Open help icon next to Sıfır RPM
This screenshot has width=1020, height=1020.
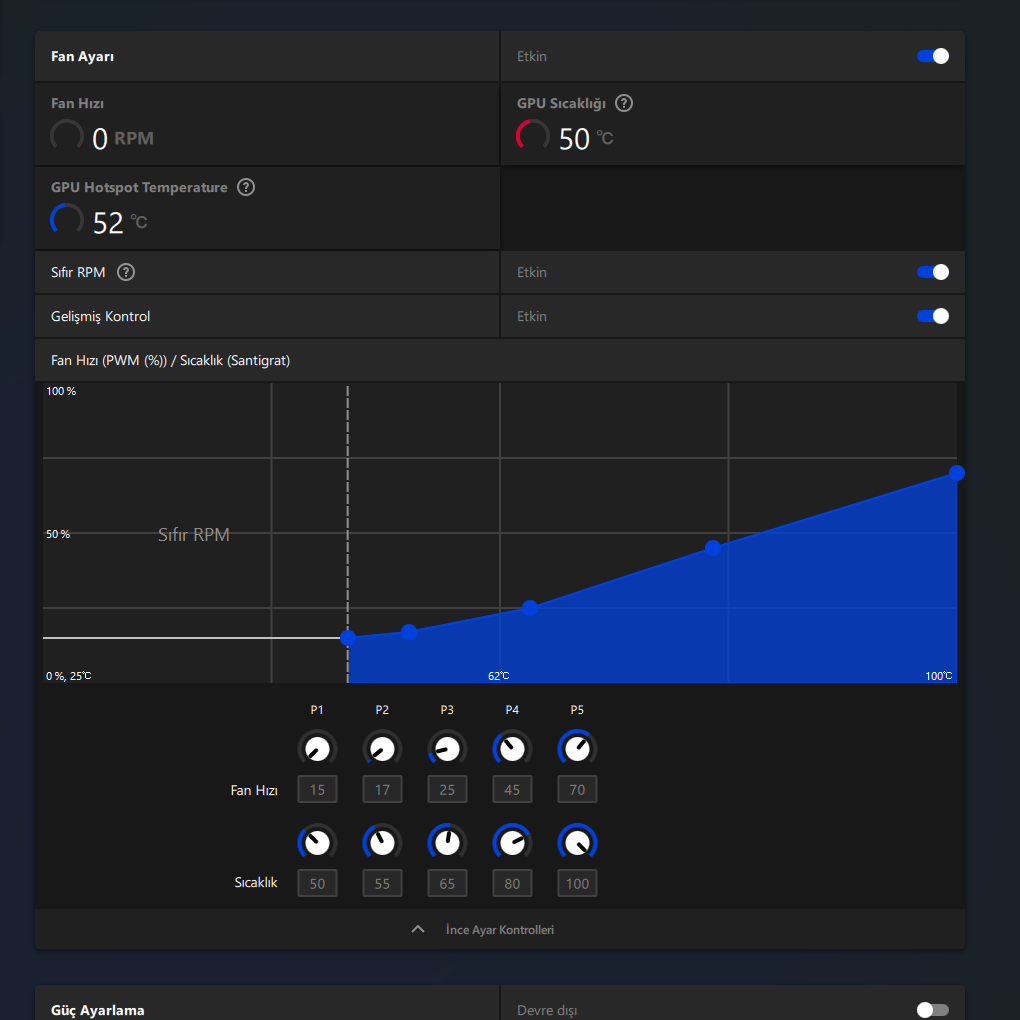tap(126, 272)
